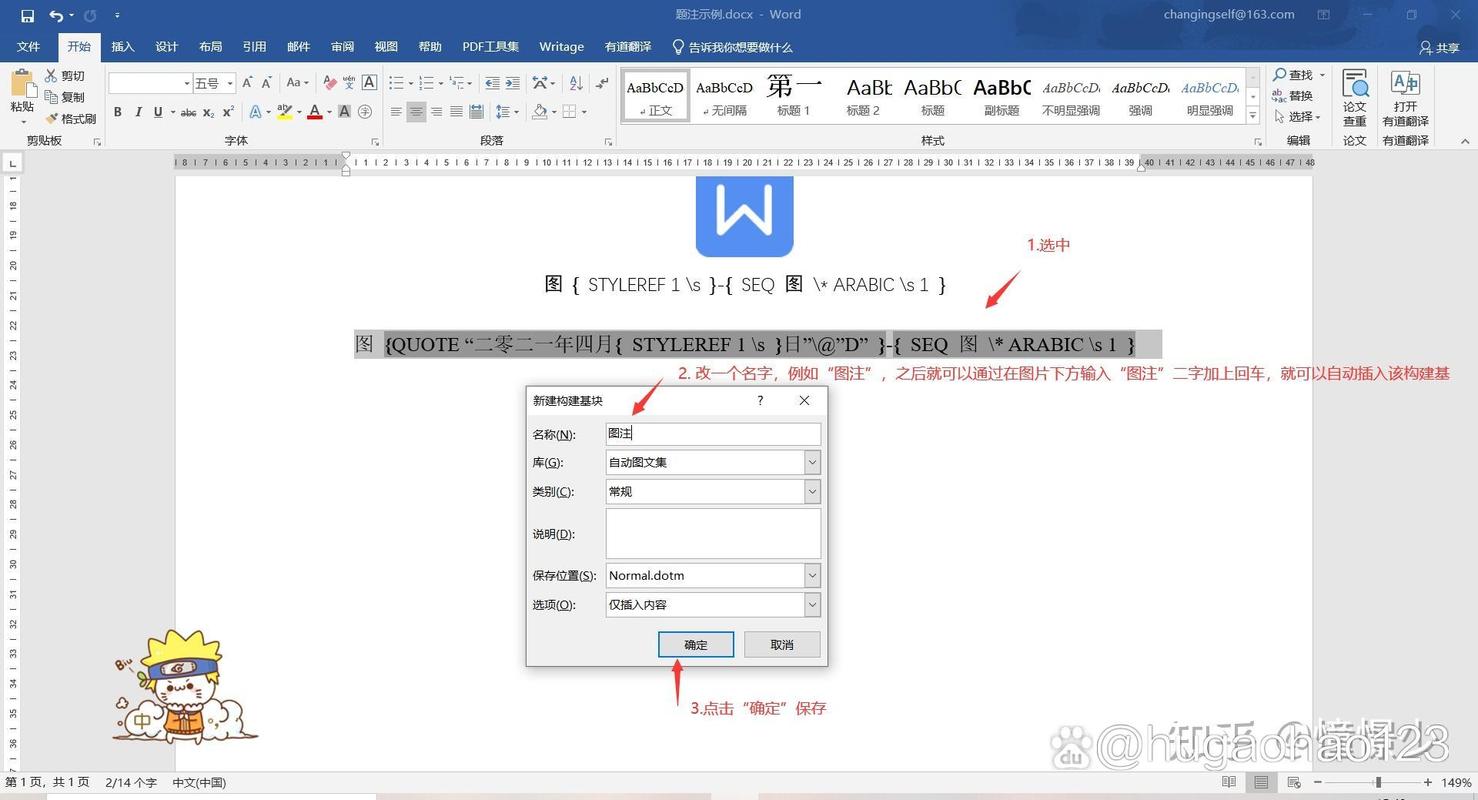Expand 库 自动图文集 combo box
Viewport: 1478px width, 800px height.
(x=812, y=462)
